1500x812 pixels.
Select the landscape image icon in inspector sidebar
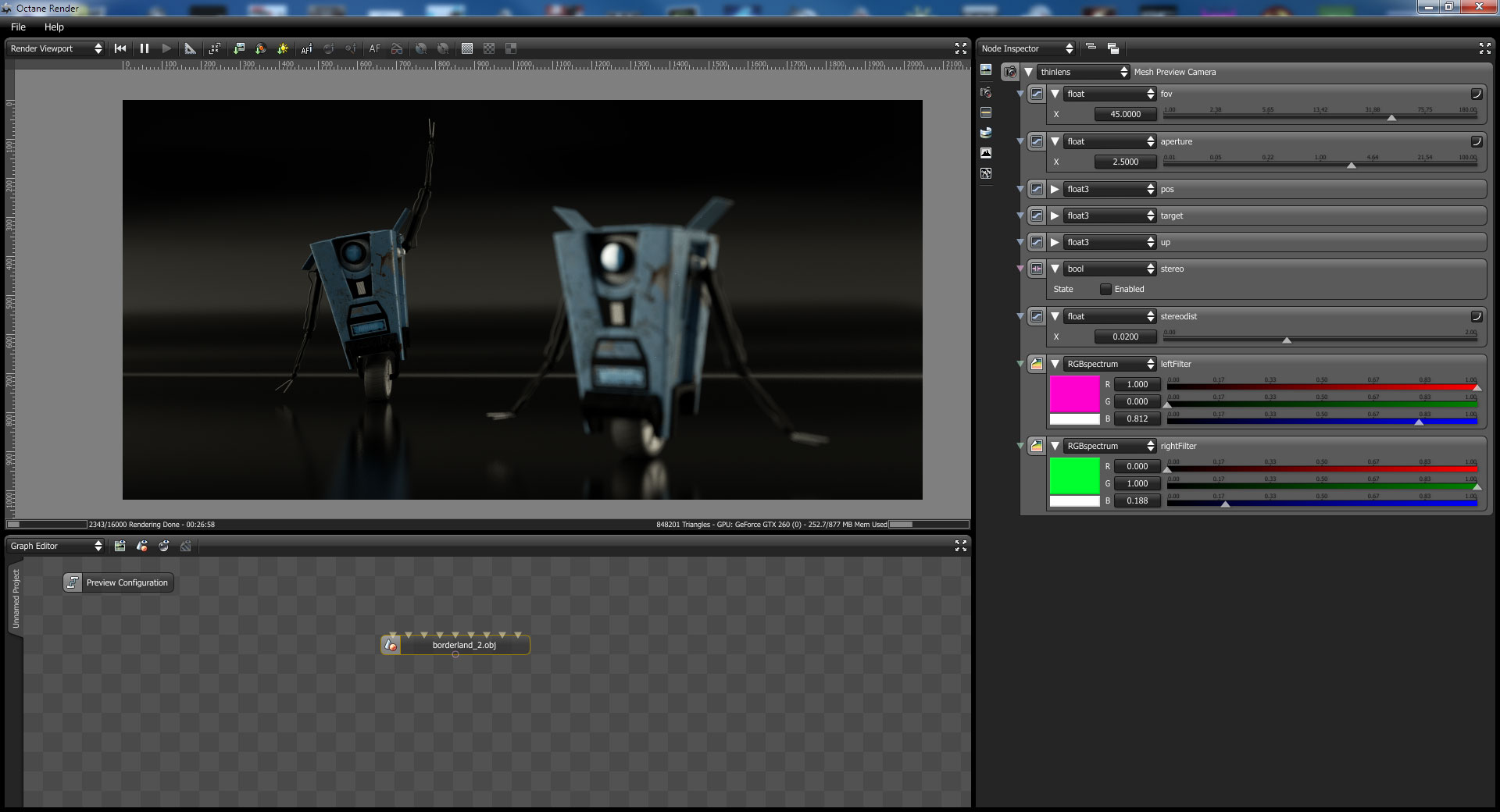click(986, 70)
